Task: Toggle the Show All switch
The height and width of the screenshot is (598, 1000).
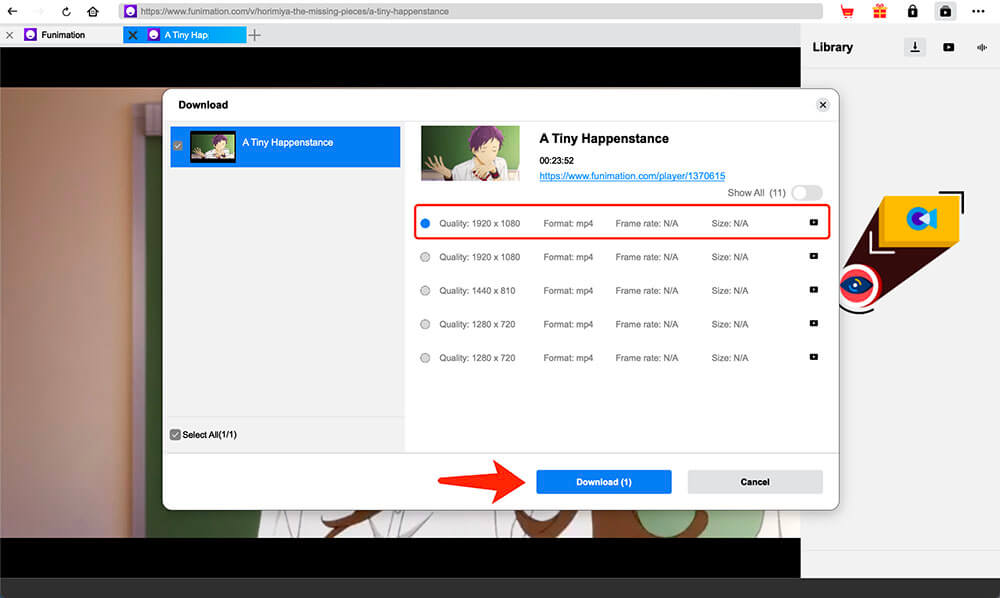Action: tap(806, 193)
